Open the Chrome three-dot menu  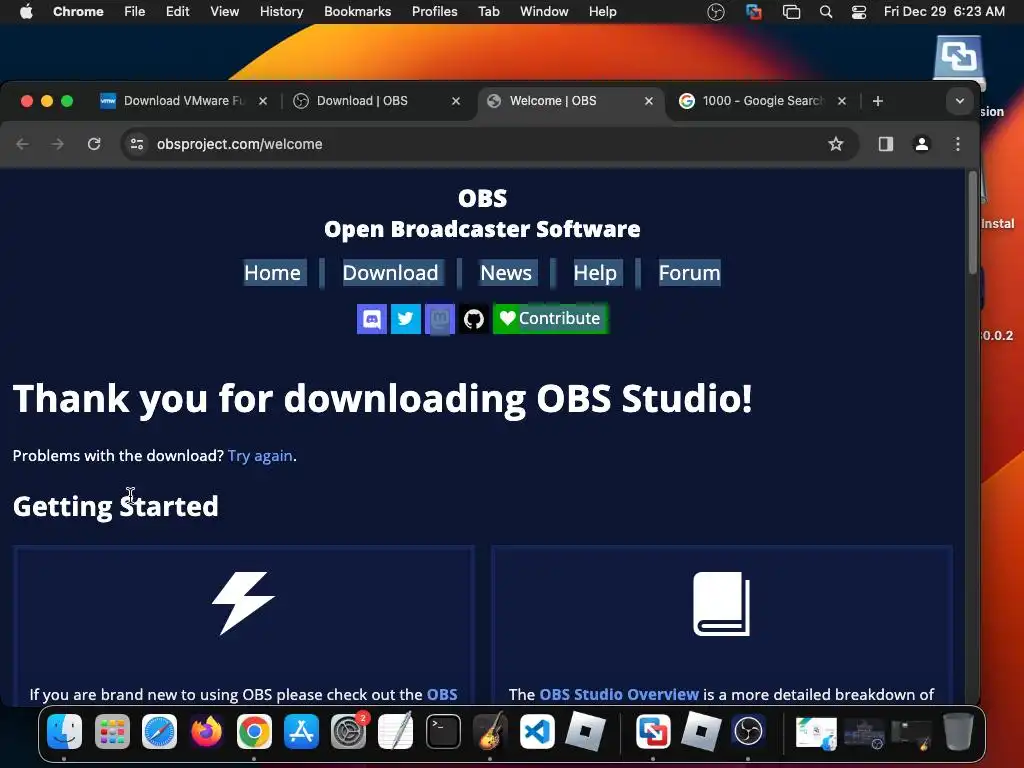pyautogui.click(x=957, y=144)
